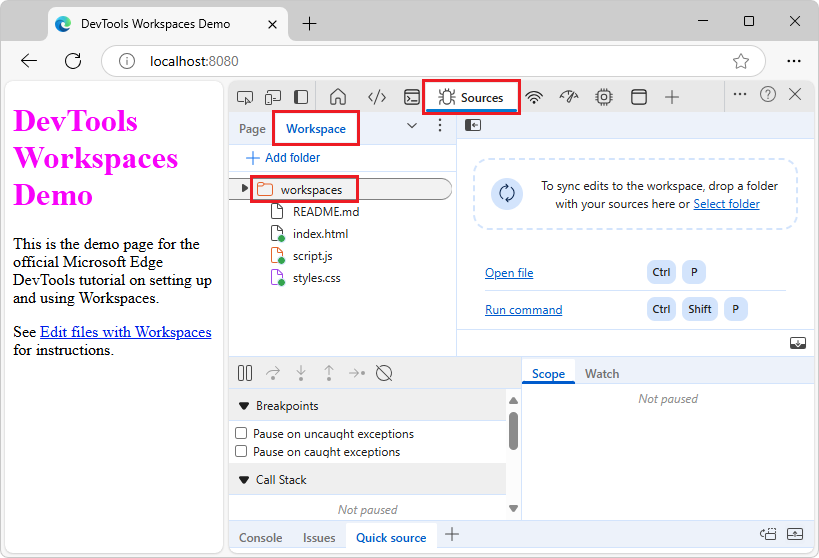Click the debugger pane scrollbar thumb
The image size is (819, 558).
coord(513,431)
